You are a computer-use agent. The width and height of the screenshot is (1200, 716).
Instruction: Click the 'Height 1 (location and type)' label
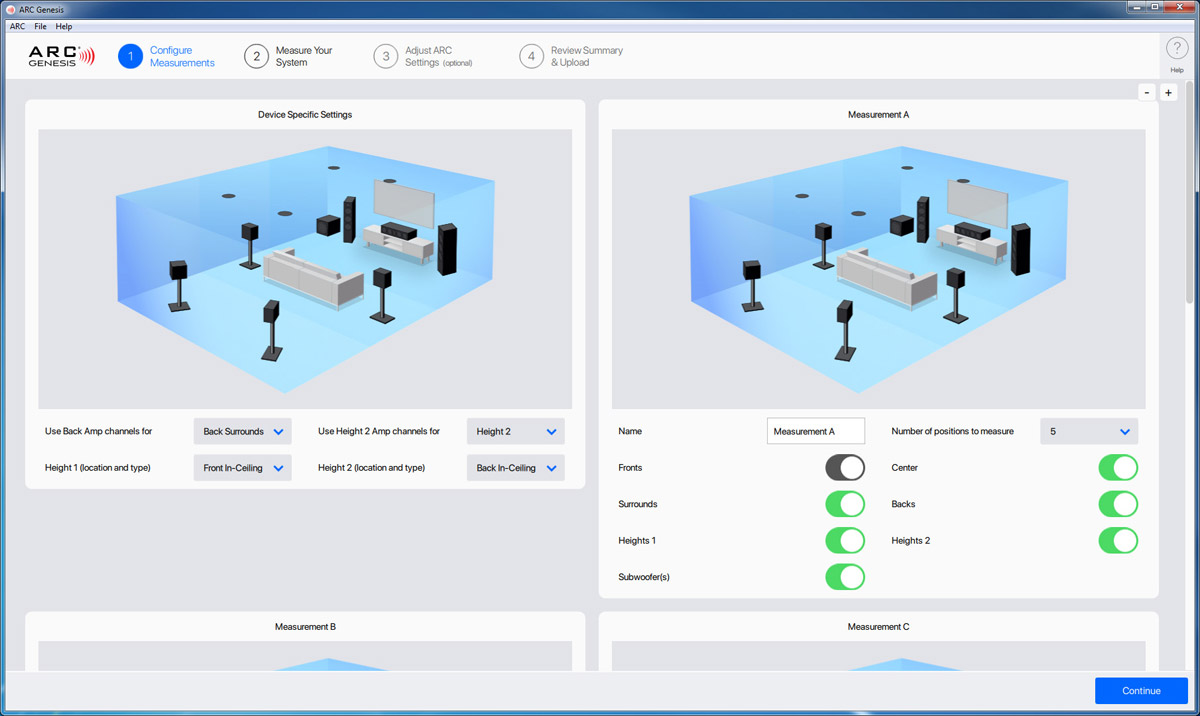(x=98, y=468)
